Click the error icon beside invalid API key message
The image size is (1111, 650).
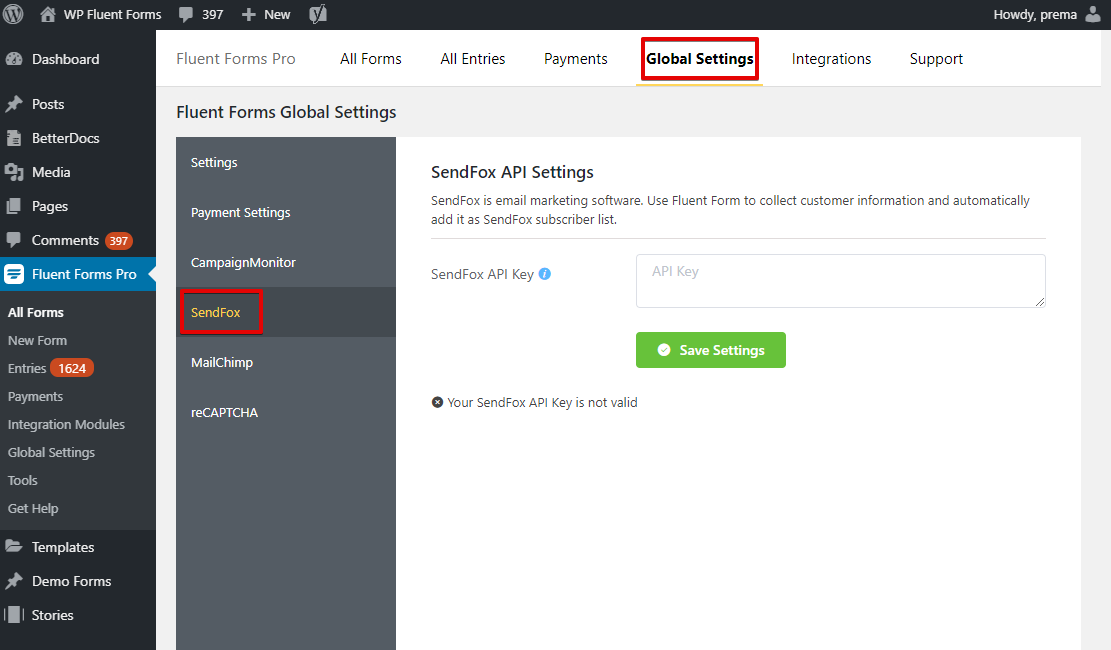click(x=437, y=402)
